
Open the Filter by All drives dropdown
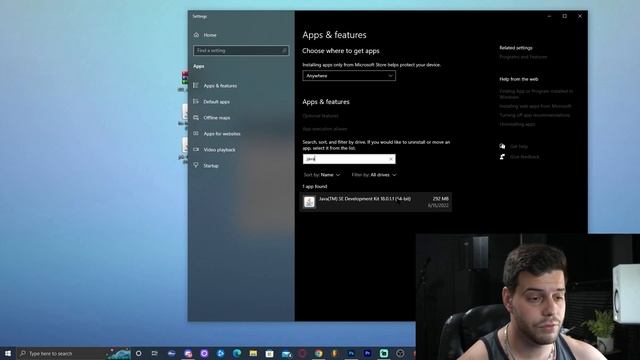click(x=374, y=175)
